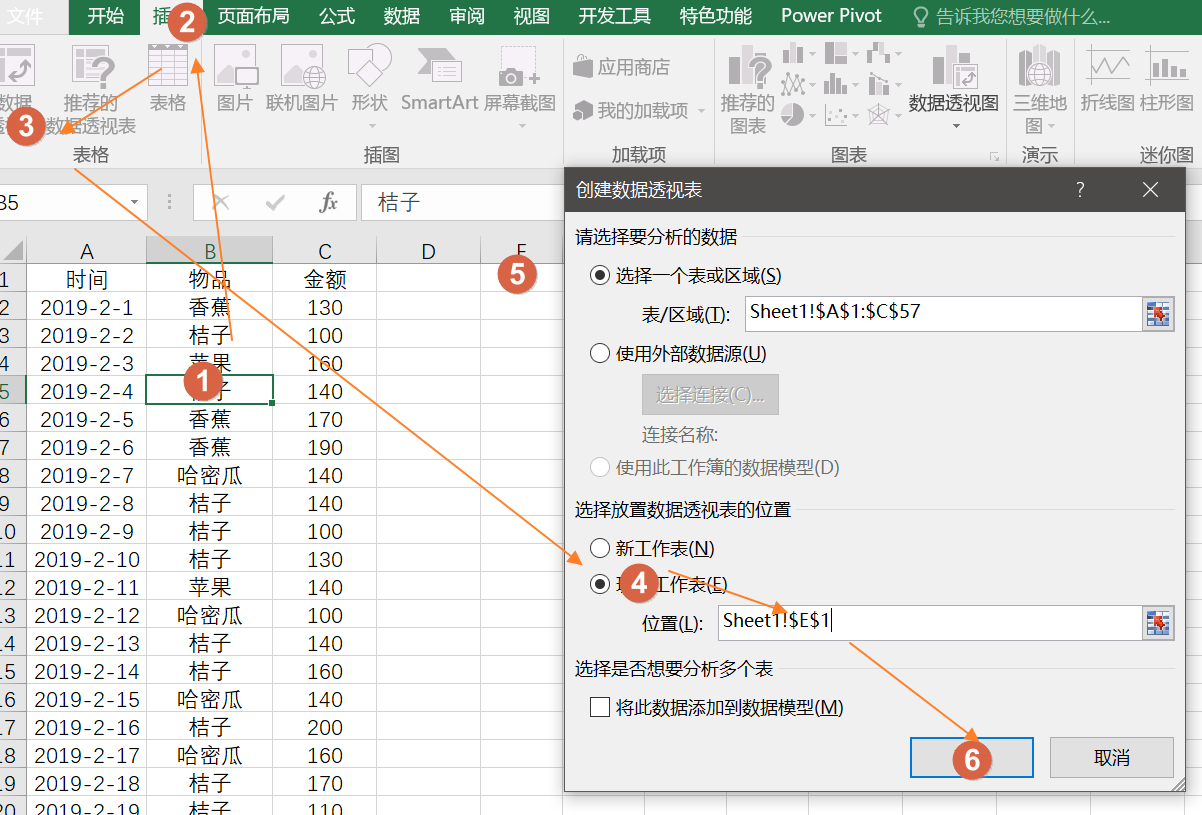The image size is (1202, 815).
Task: Select the cell with amount 200
Action: tap(325, 728)
